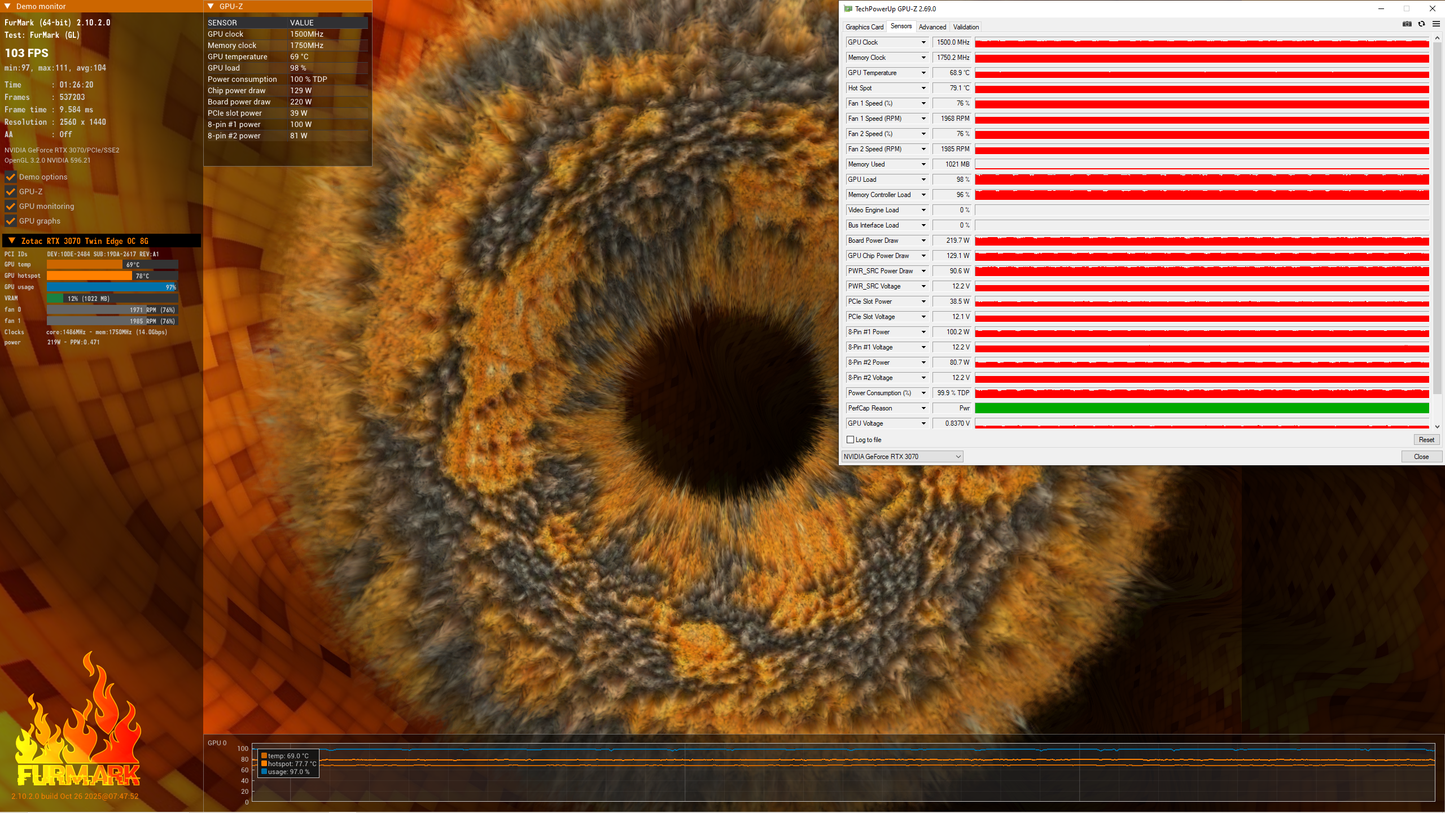This screenshot has width=1445, height=813.
Task: Click the GPU-Z sensors scroll down arrow
Action: click(x=1437, y=427)
